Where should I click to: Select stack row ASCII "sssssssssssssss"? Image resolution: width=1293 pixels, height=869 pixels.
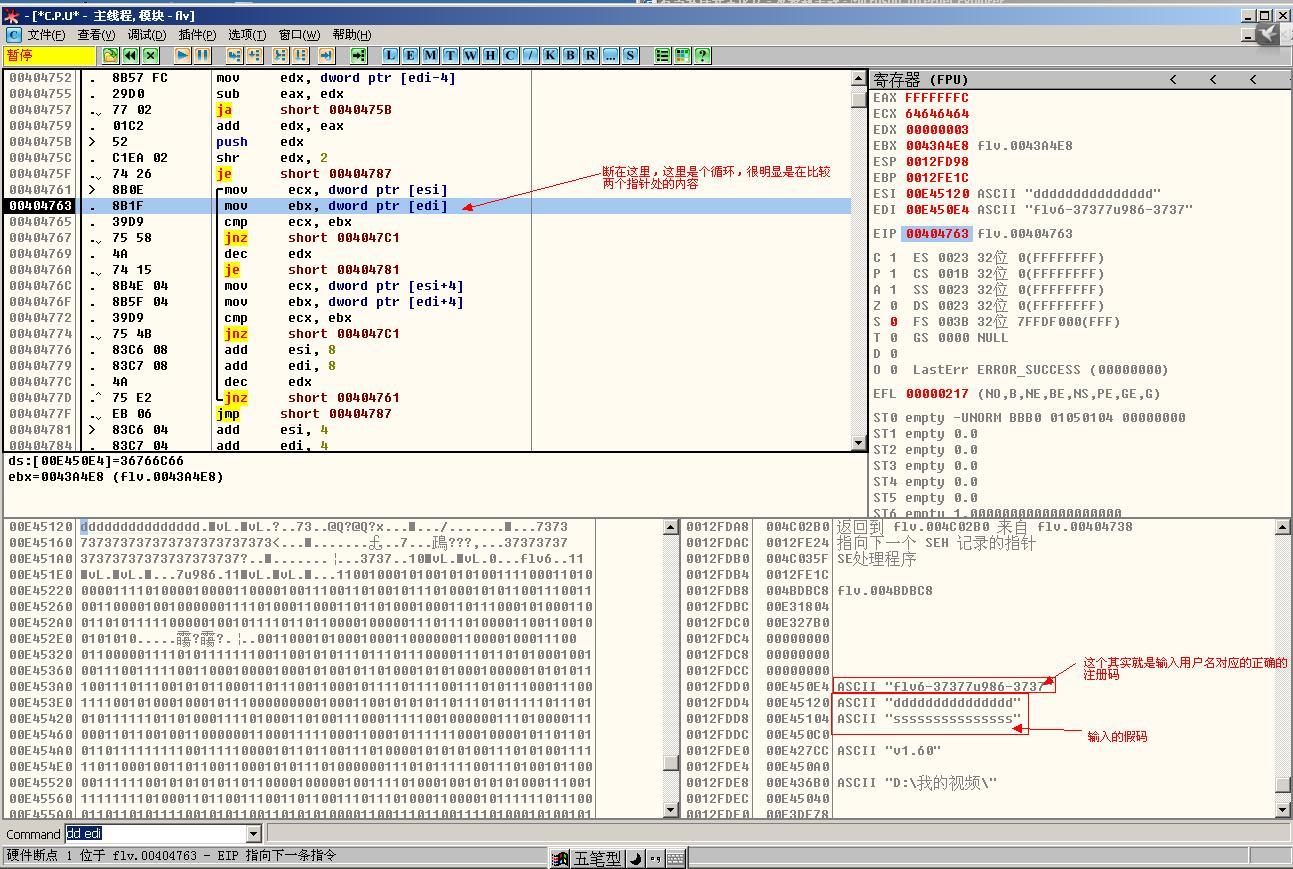979,718
